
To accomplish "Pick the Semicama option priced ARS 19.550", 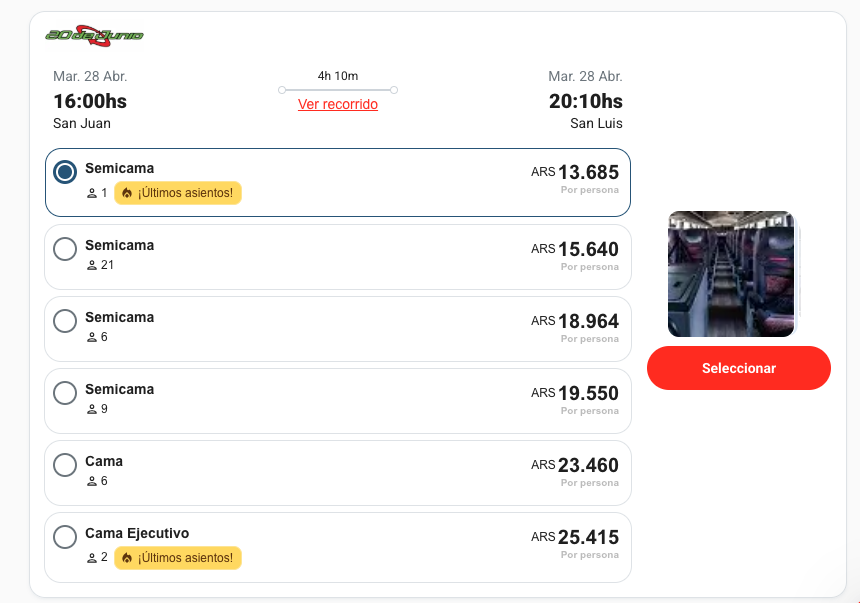I will coord(65,393).
